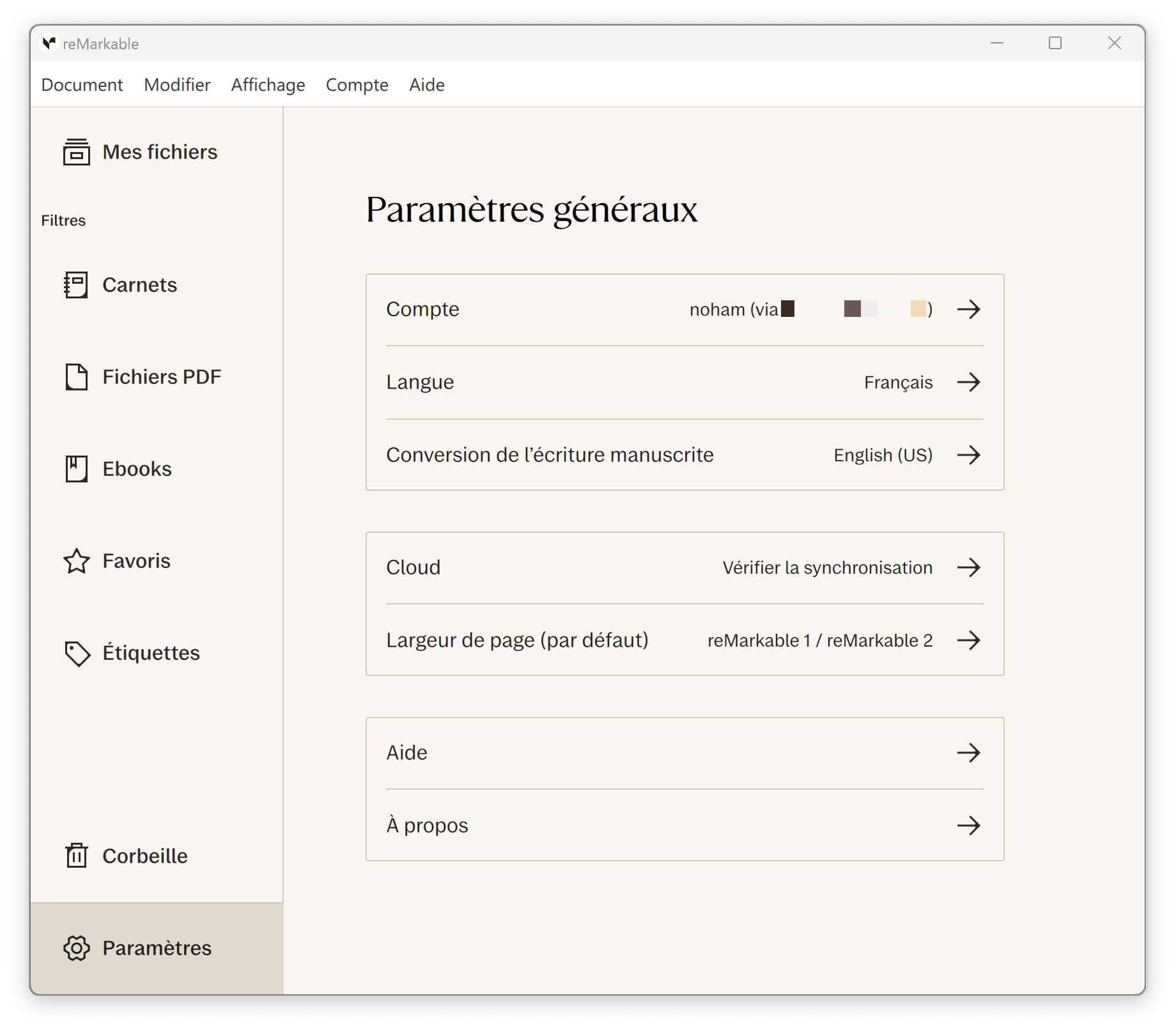1176x1030 pixels.
Task: Select the Ebooks filter label
Action: 137,469
